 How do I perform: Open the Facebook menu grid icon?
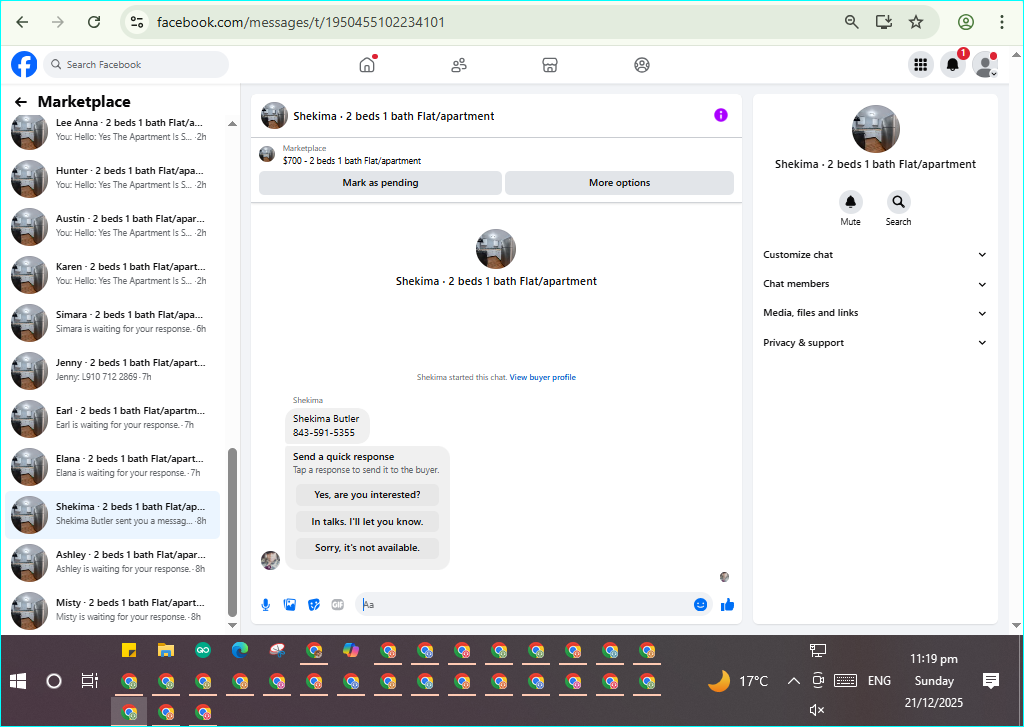click(921, 65)
